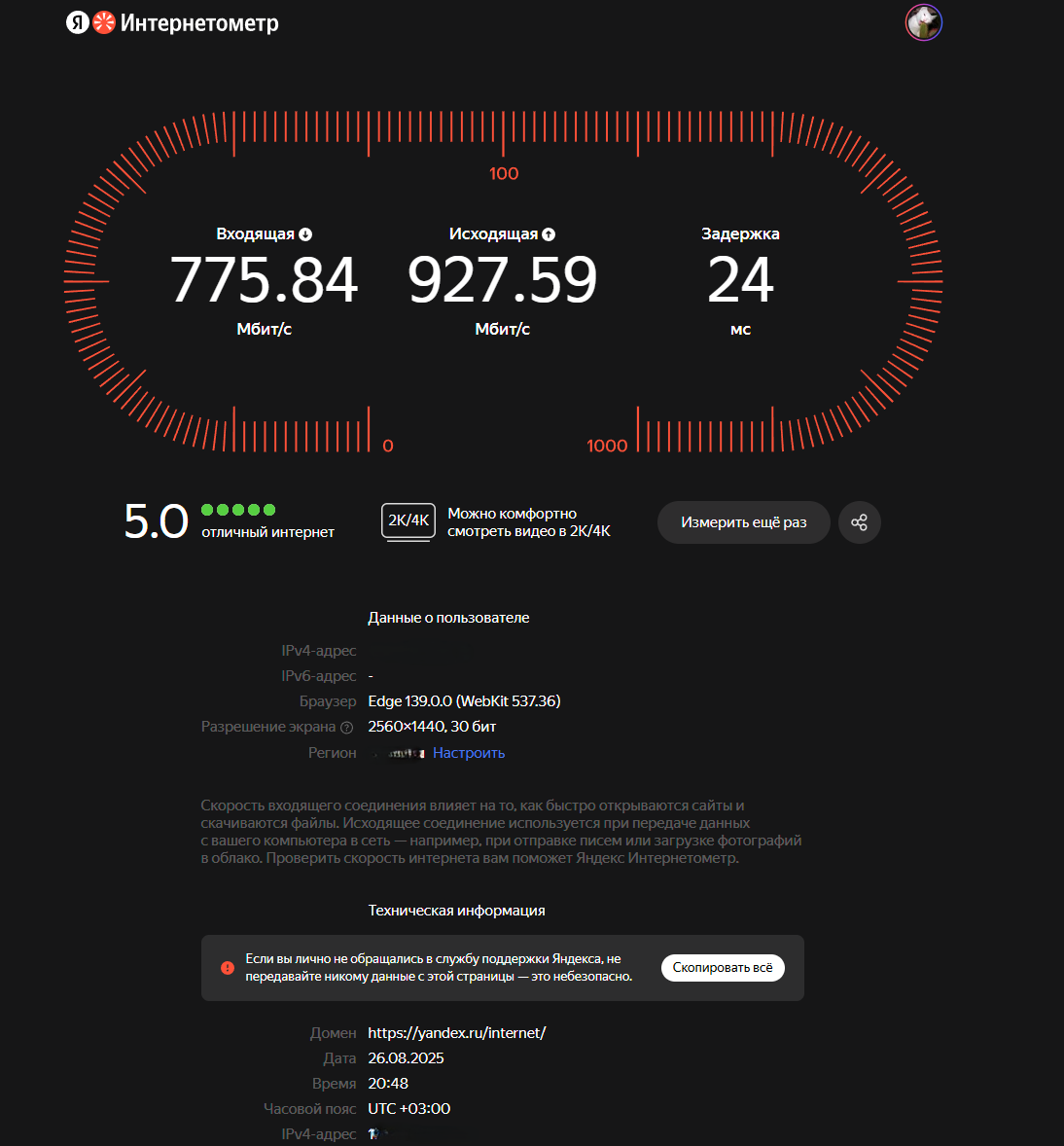Click the Интернетометр title text
Screen dimensions: 1064x1146
(x=199, y=23)
